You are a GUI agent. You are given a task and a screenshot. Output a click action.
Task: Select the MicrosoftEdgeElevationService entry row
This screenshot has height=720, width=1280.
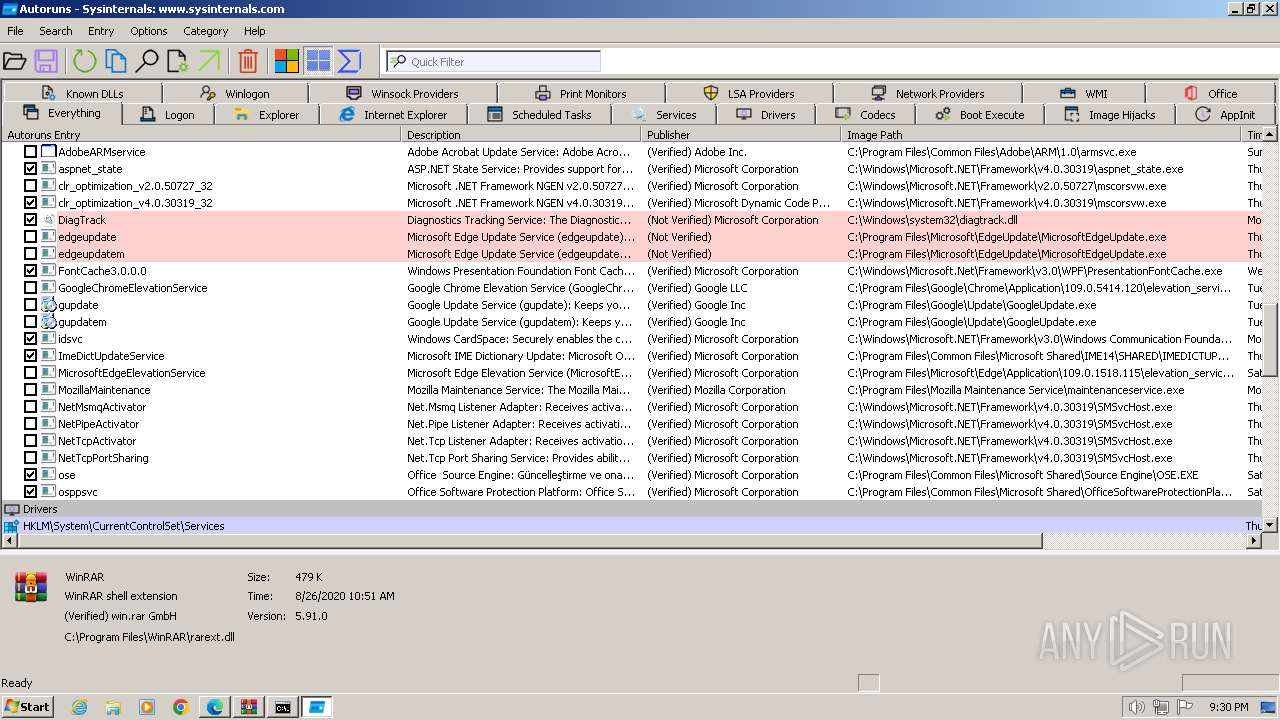pos(632,373)
